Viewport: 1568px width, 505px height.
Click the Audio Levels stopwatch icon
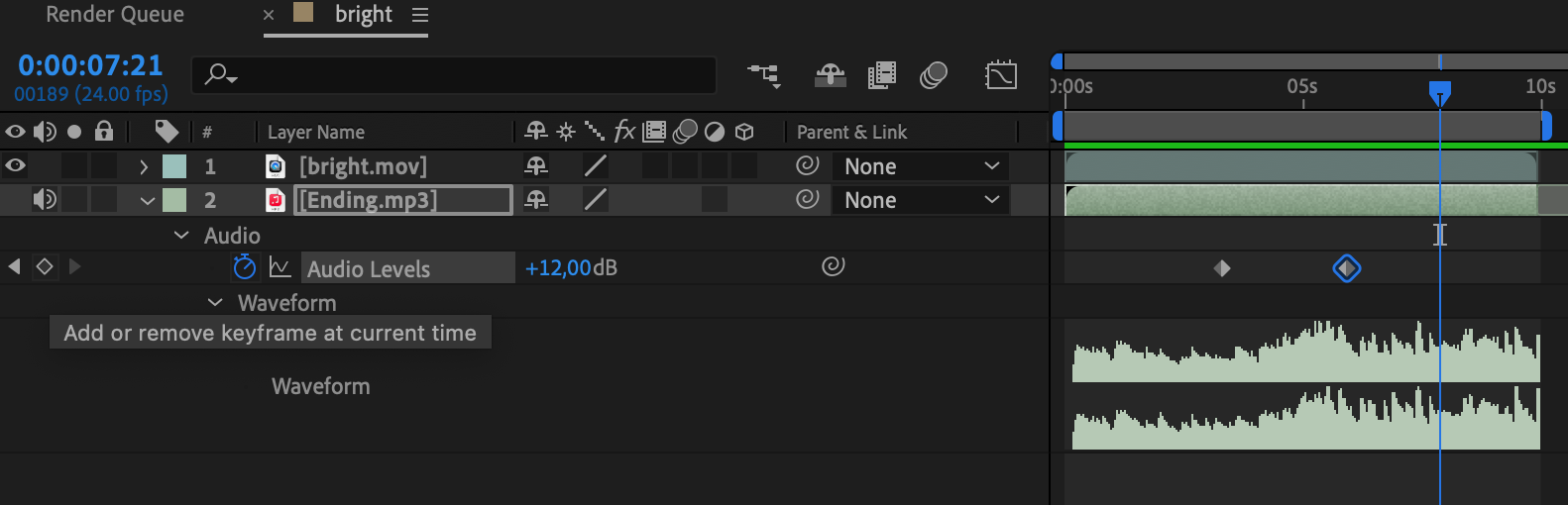click(244, 267)
